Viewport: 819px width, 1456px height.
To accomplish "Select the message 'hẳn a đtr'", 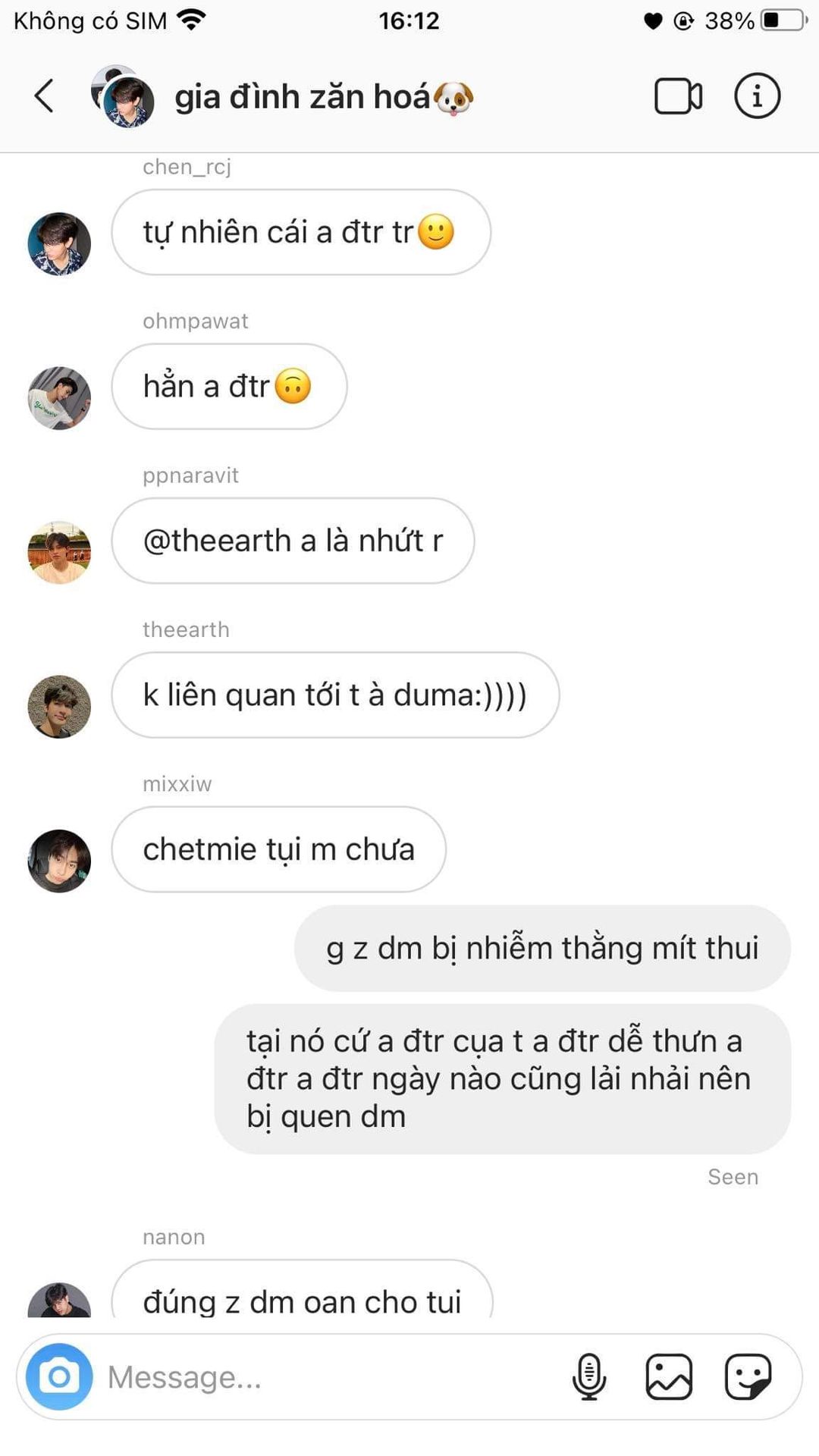I will pos(229,387).
